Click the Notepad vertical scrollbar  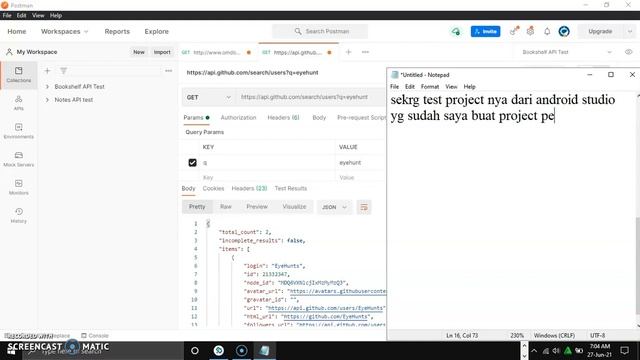[x=637, y=265]
